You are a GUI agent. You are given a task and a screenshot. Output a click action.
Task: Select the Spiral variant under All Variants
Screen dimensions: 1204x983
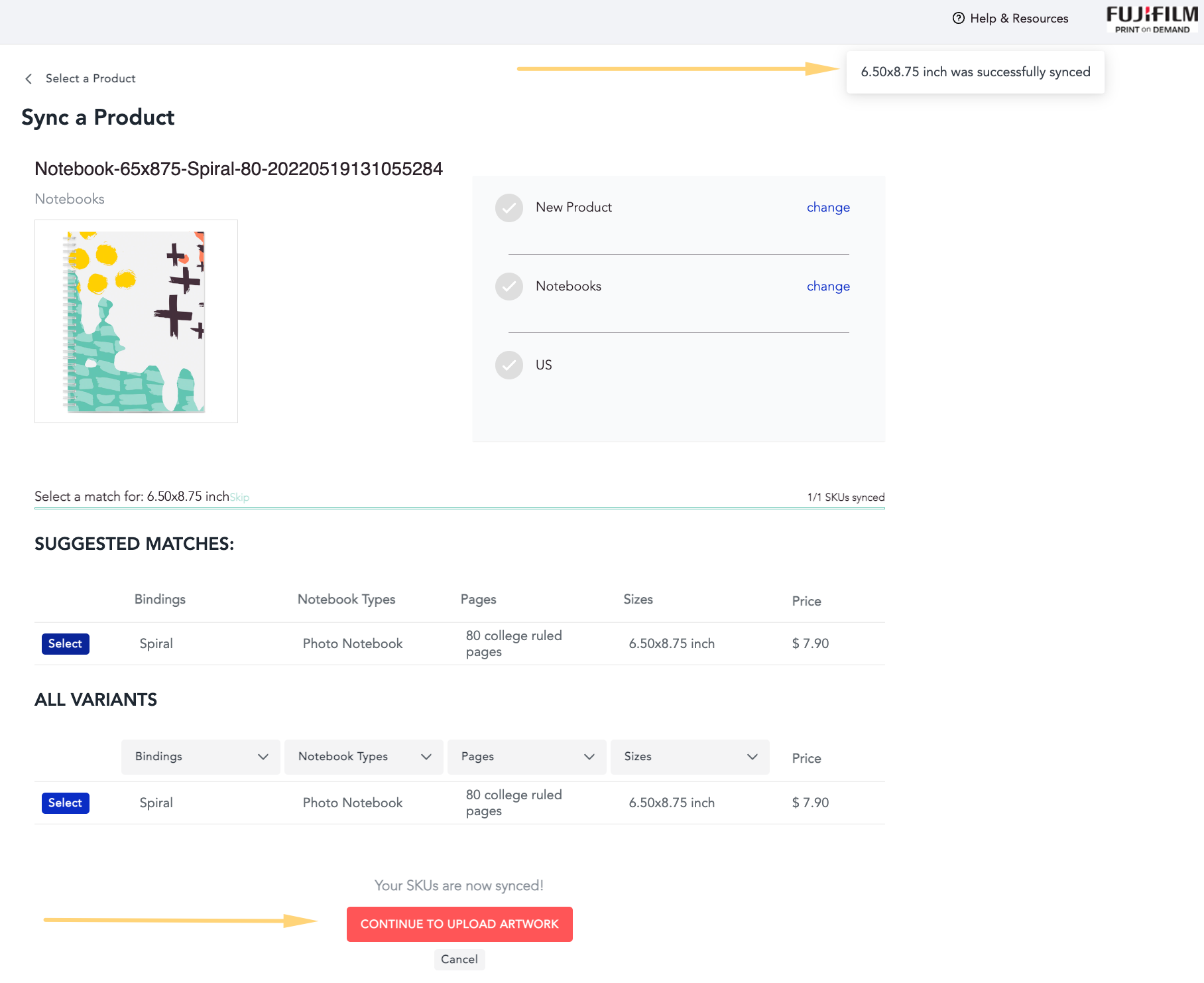(x=65, y=803)
